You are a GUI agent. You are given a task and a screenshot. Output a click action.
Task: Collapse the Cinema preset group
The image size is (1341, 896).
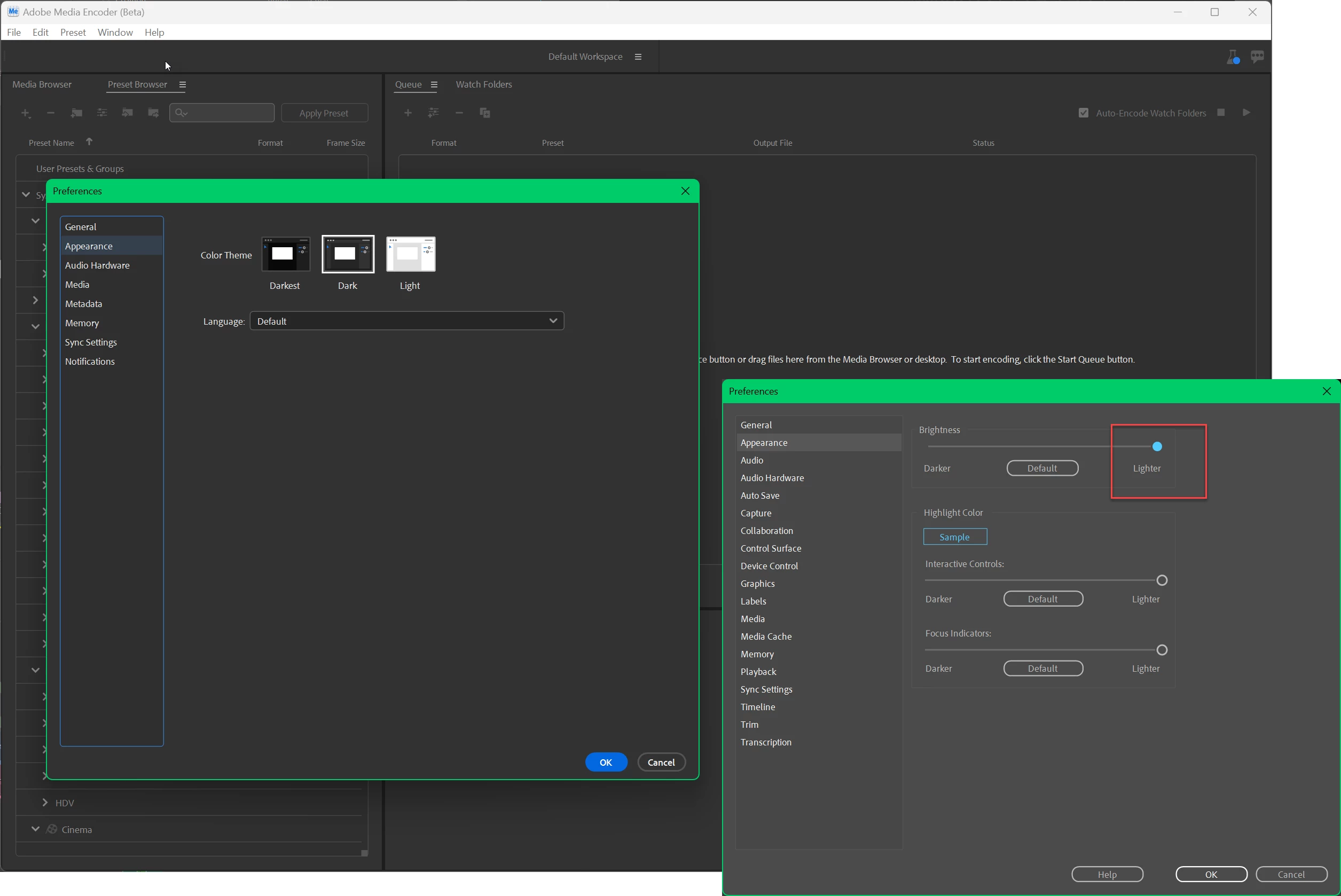coord(35,829)
